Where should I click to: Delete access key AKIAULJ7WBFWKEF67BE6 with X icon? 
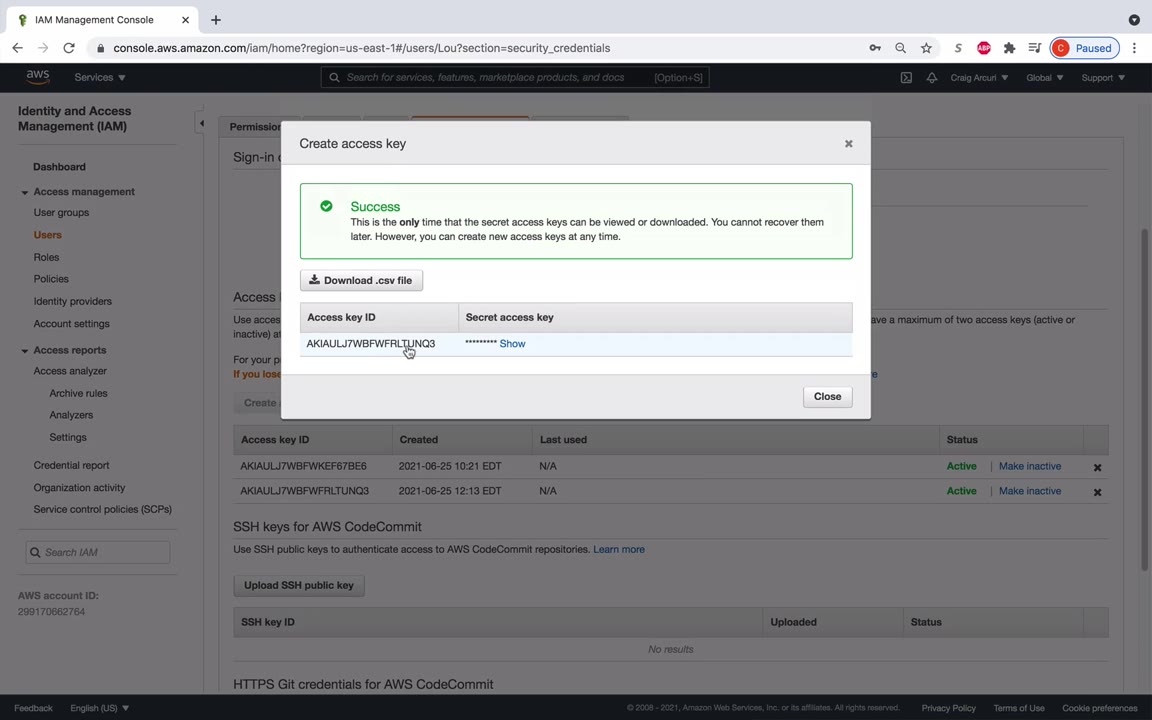(x=1097, y=467)
